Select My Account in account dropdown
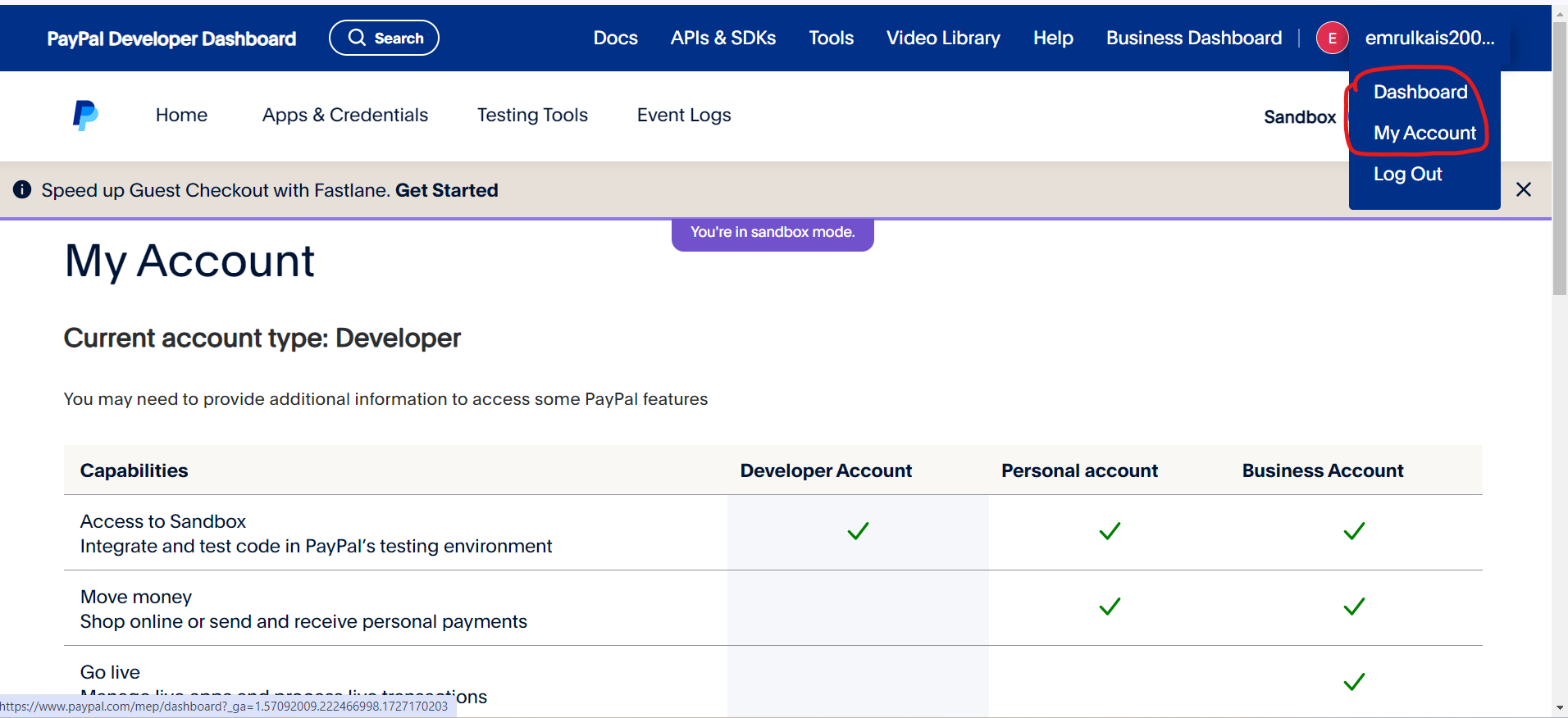Viewport: 1568px width, 718px height. click(x=1424, y=133)
